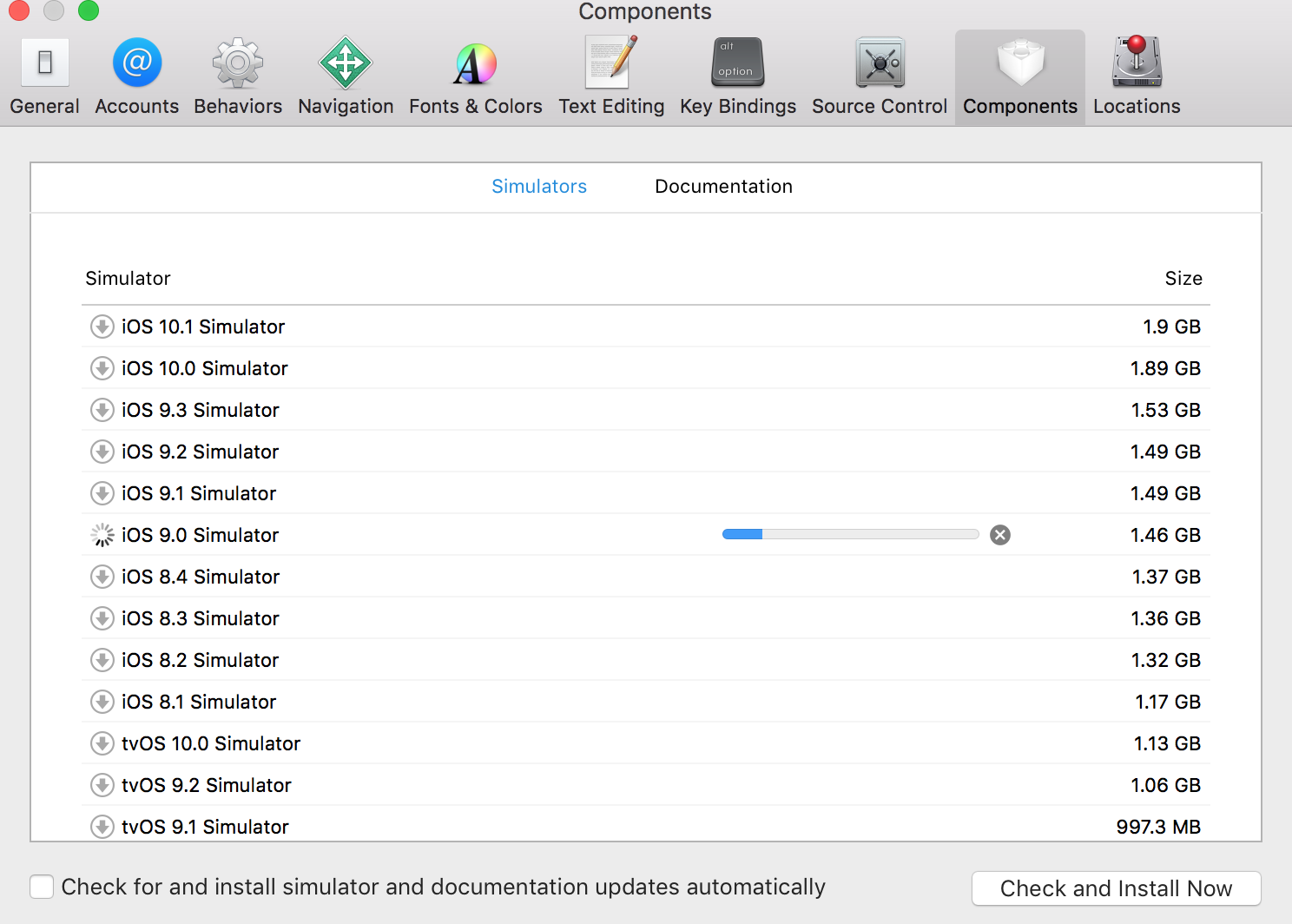
Task: Open the Locations preferences pane
Action: point(1137,76)
